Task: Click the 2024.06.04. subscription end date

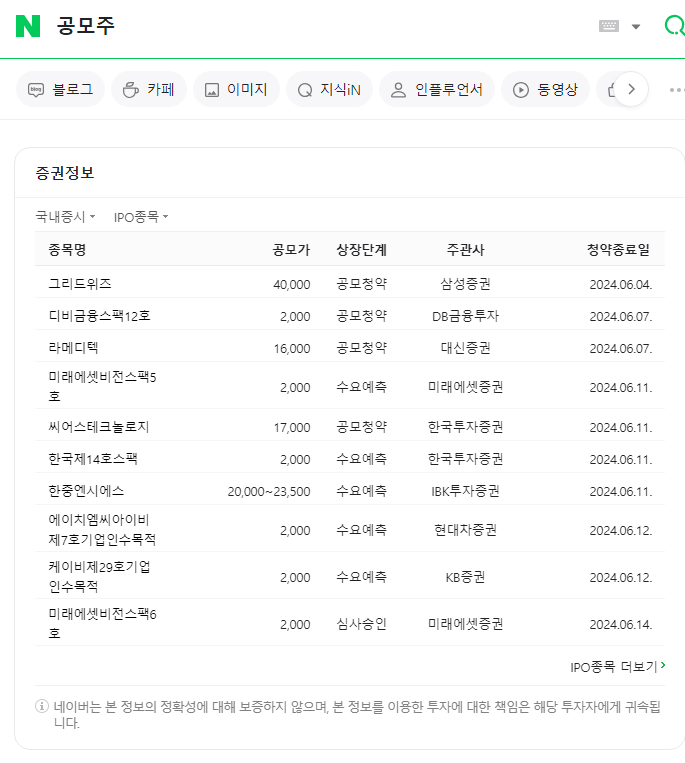Action: (621, 284)
